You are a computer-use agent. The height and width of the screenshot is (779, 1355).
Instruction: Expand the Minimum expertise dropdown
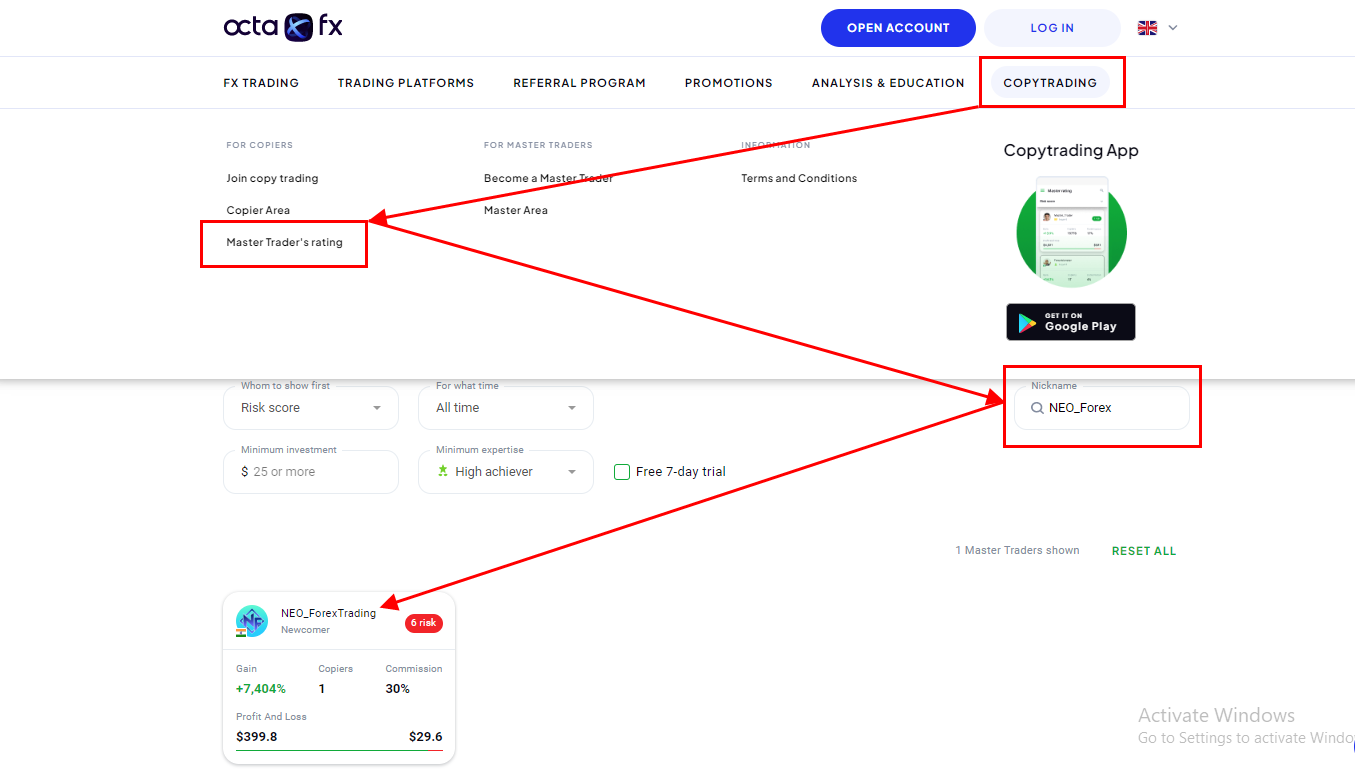coord(572,472)
